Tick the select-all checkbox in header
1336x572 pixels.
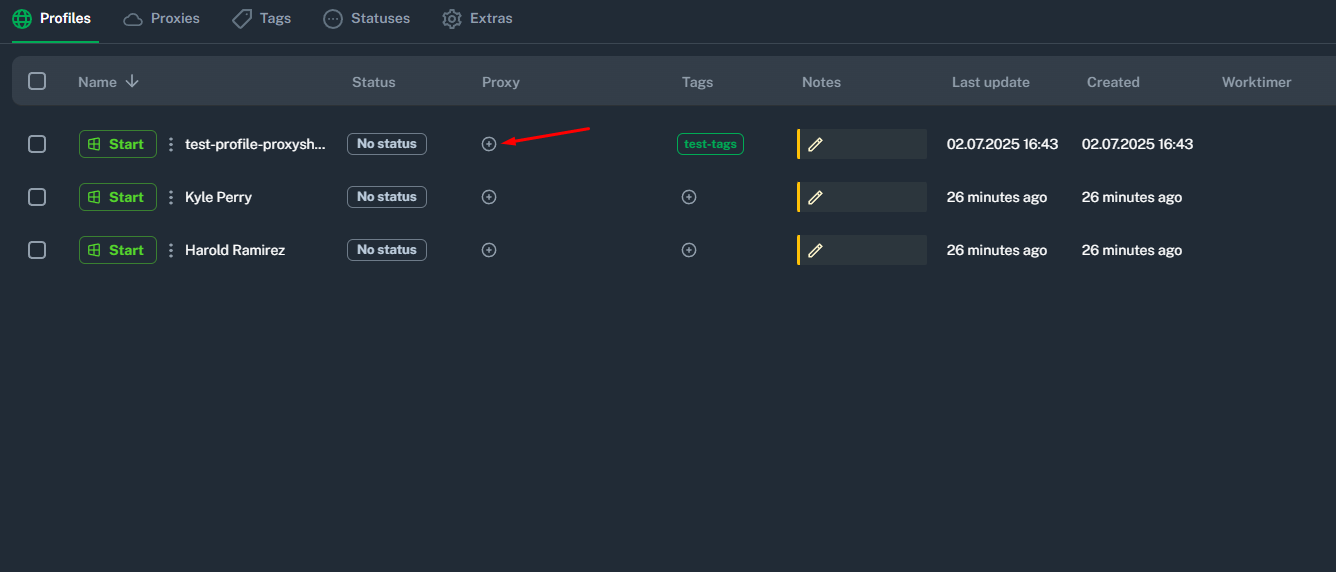pos(37,82)
